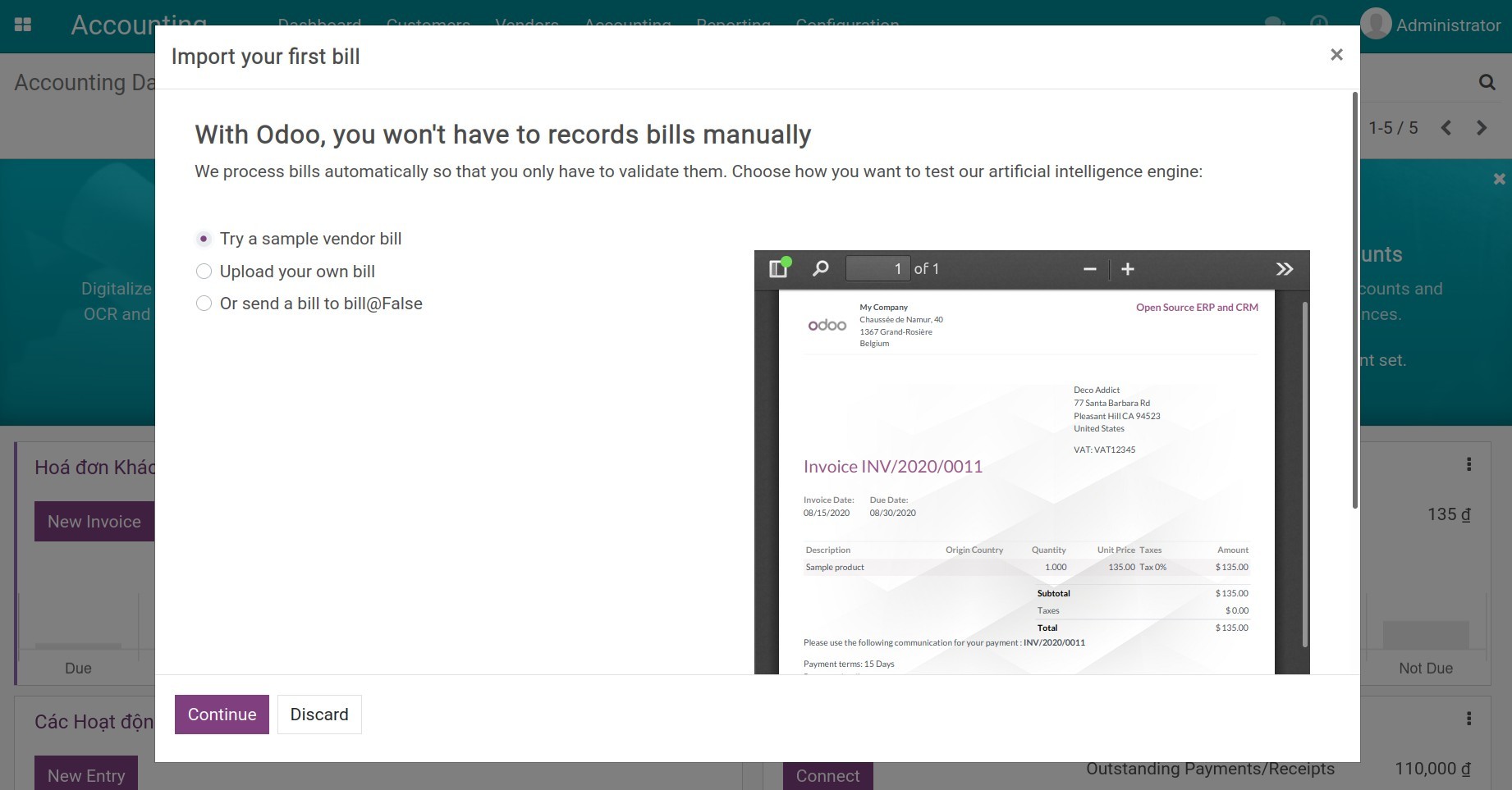1512x790 pixels.
Task: Close the Import your first bill dialog
Action: click(x=1336, y=55)
